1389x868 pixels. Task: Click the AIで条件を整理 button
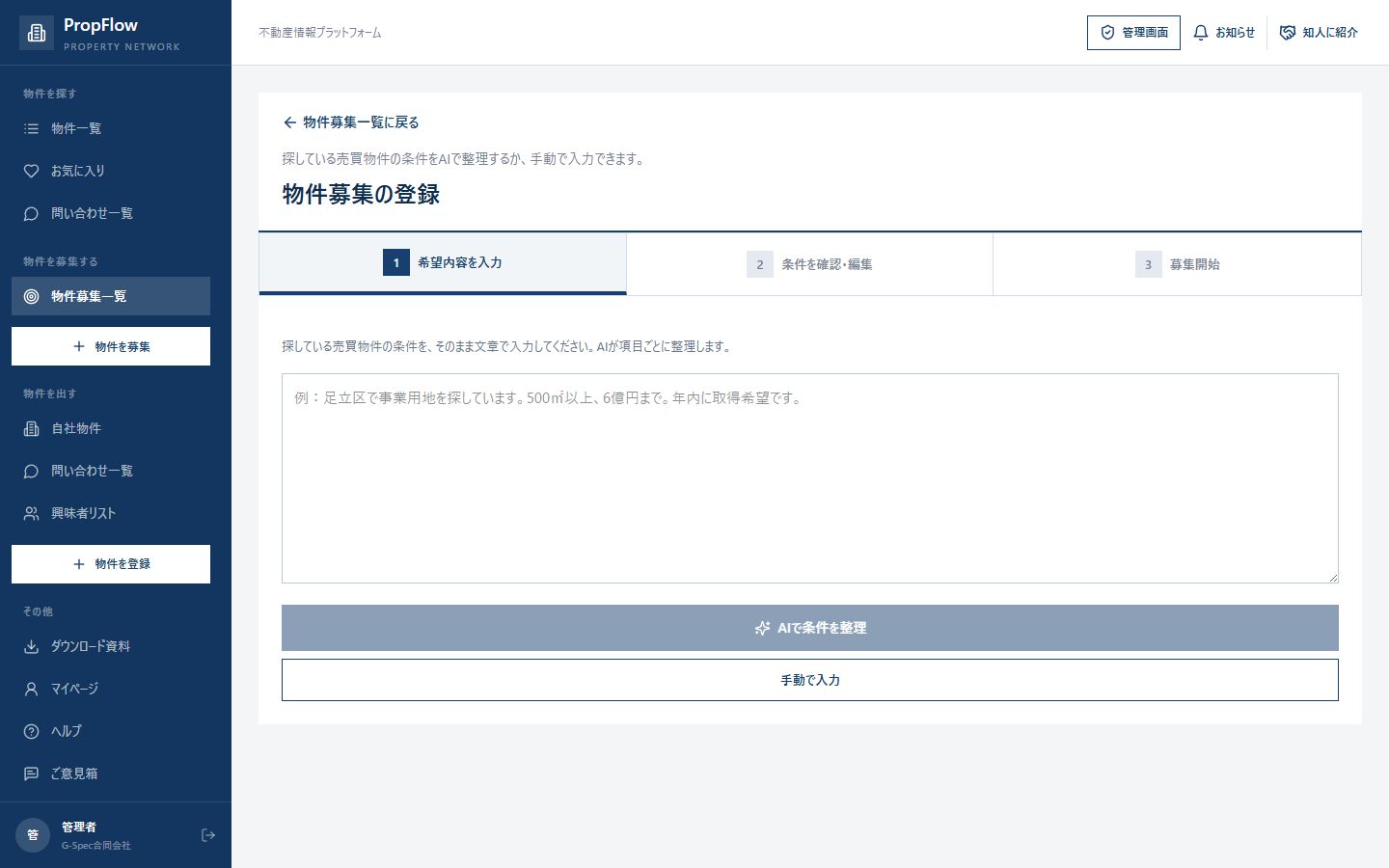[x=810, y=628]
